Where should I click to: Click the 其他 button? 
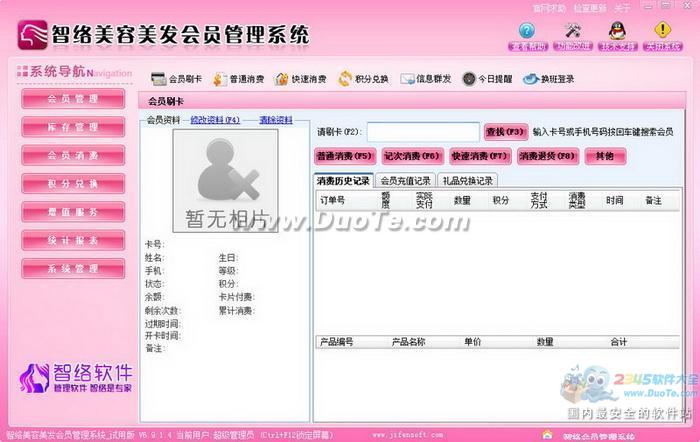click(x=605, y=156)
